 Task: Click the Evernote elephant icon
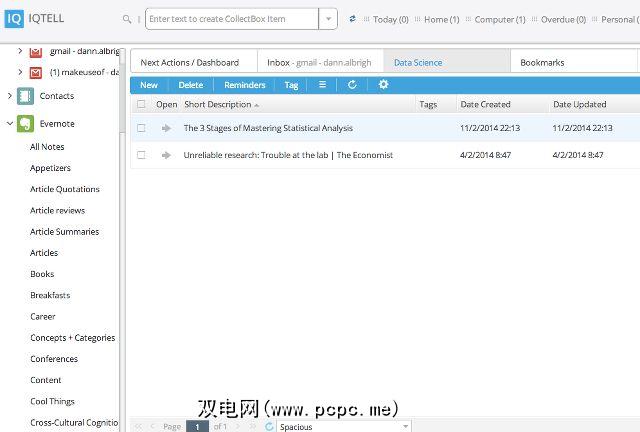[25, 124]
